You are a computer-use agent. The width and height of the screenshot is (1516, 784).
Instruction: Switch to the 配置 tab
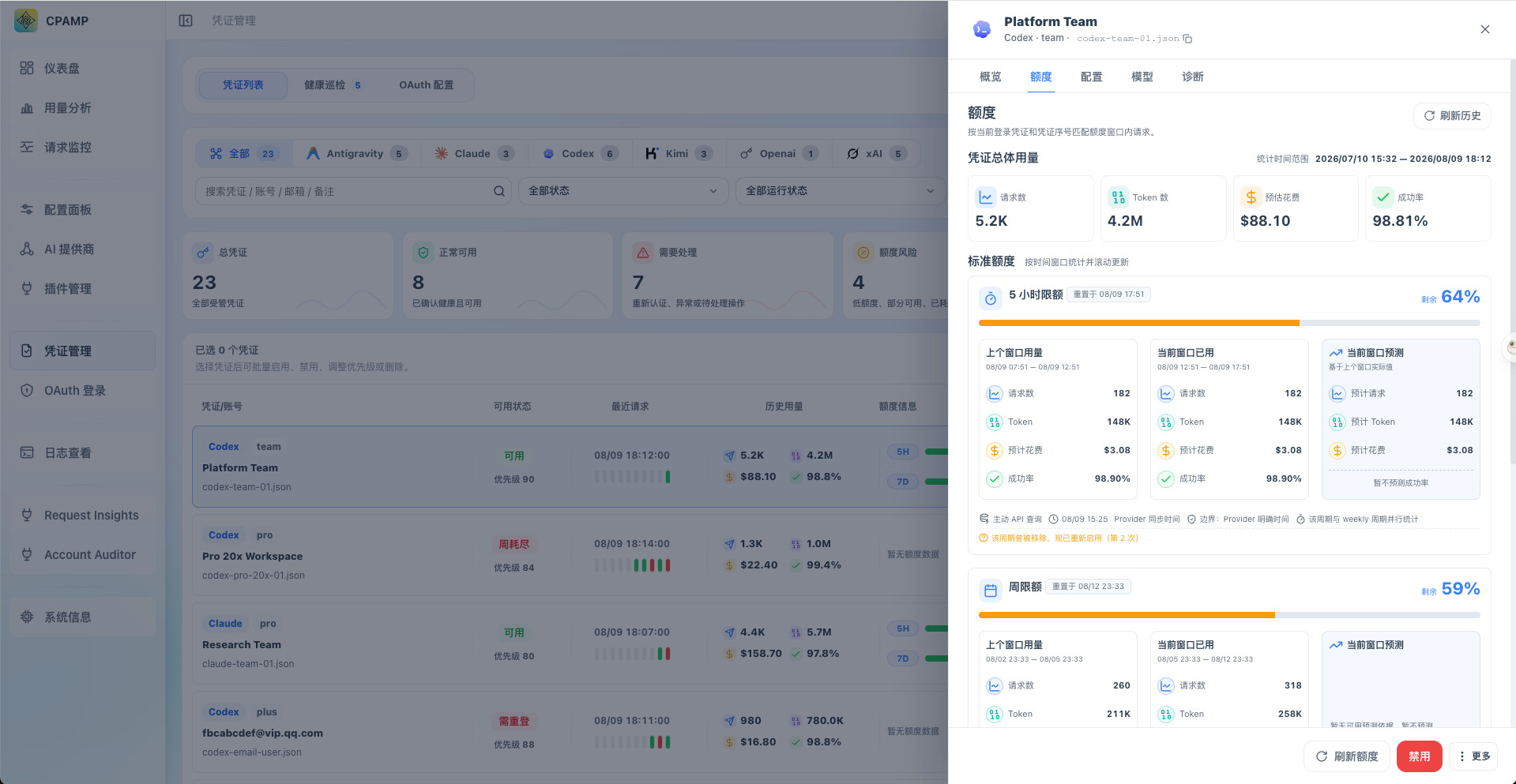1092,77
